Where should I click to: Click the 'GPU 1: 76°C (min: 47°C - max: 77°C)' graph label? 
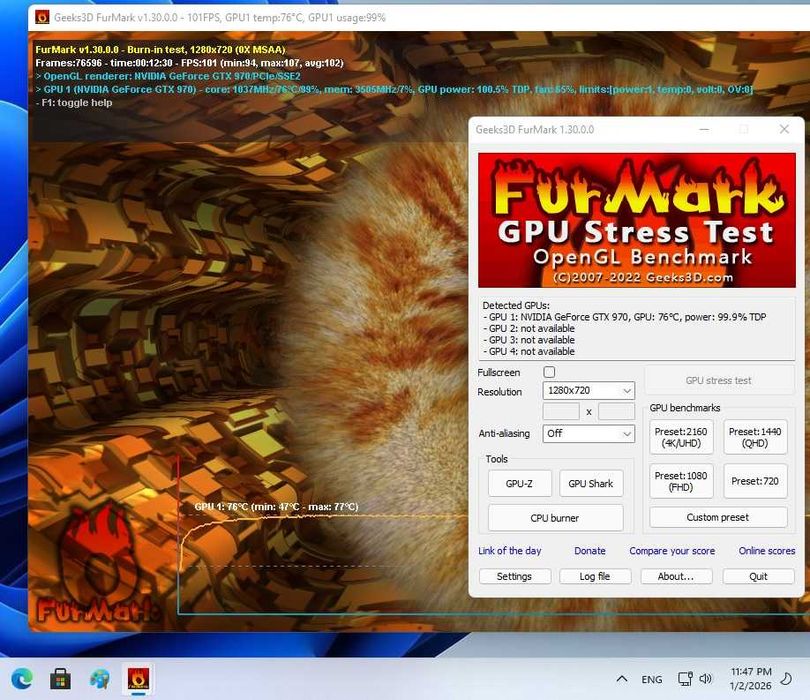[x=276, y=506]
